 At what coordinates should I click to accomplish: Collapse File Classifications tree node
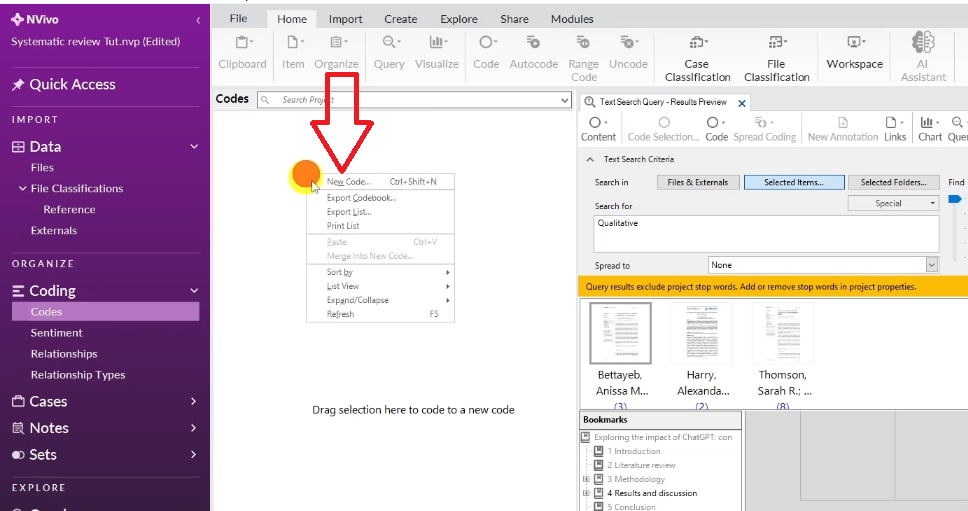[x=23, y=188]
